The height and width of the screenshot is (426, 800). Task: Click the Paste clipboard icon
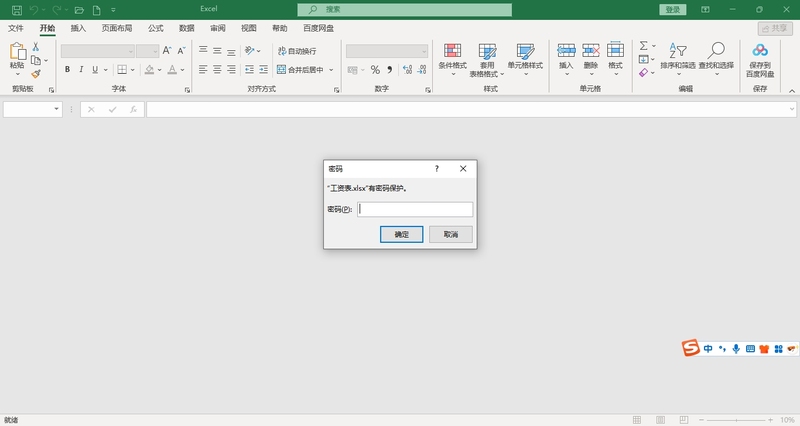17,52
